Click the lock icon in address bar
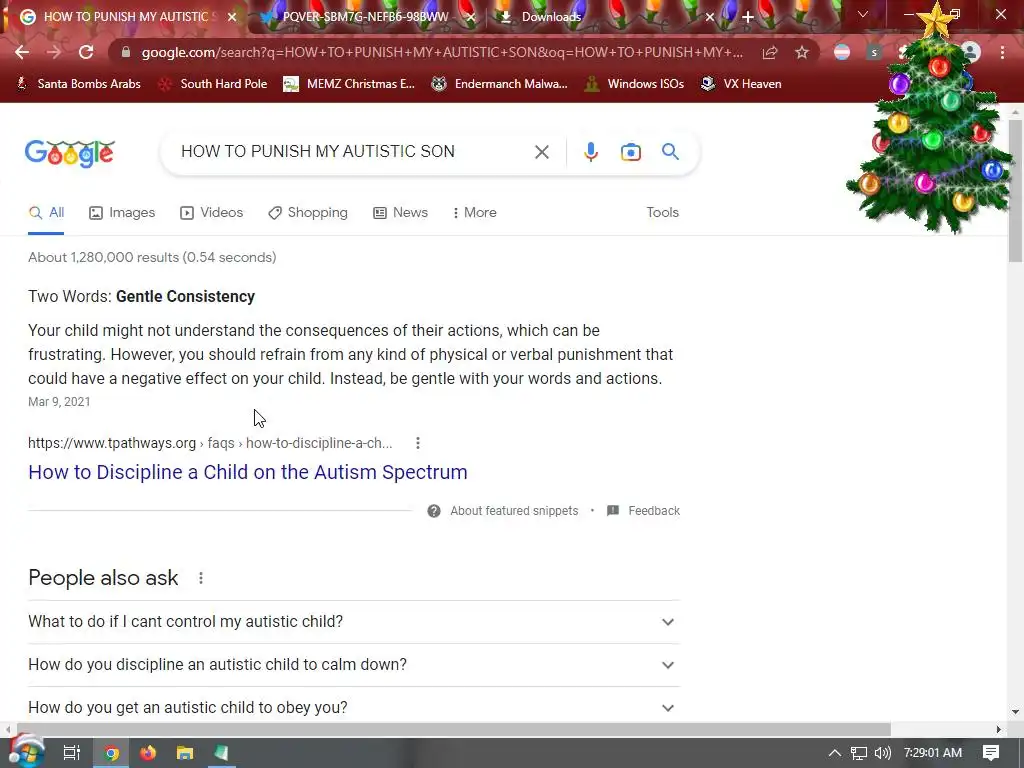1024x768 pixels. tap(126, 52)
